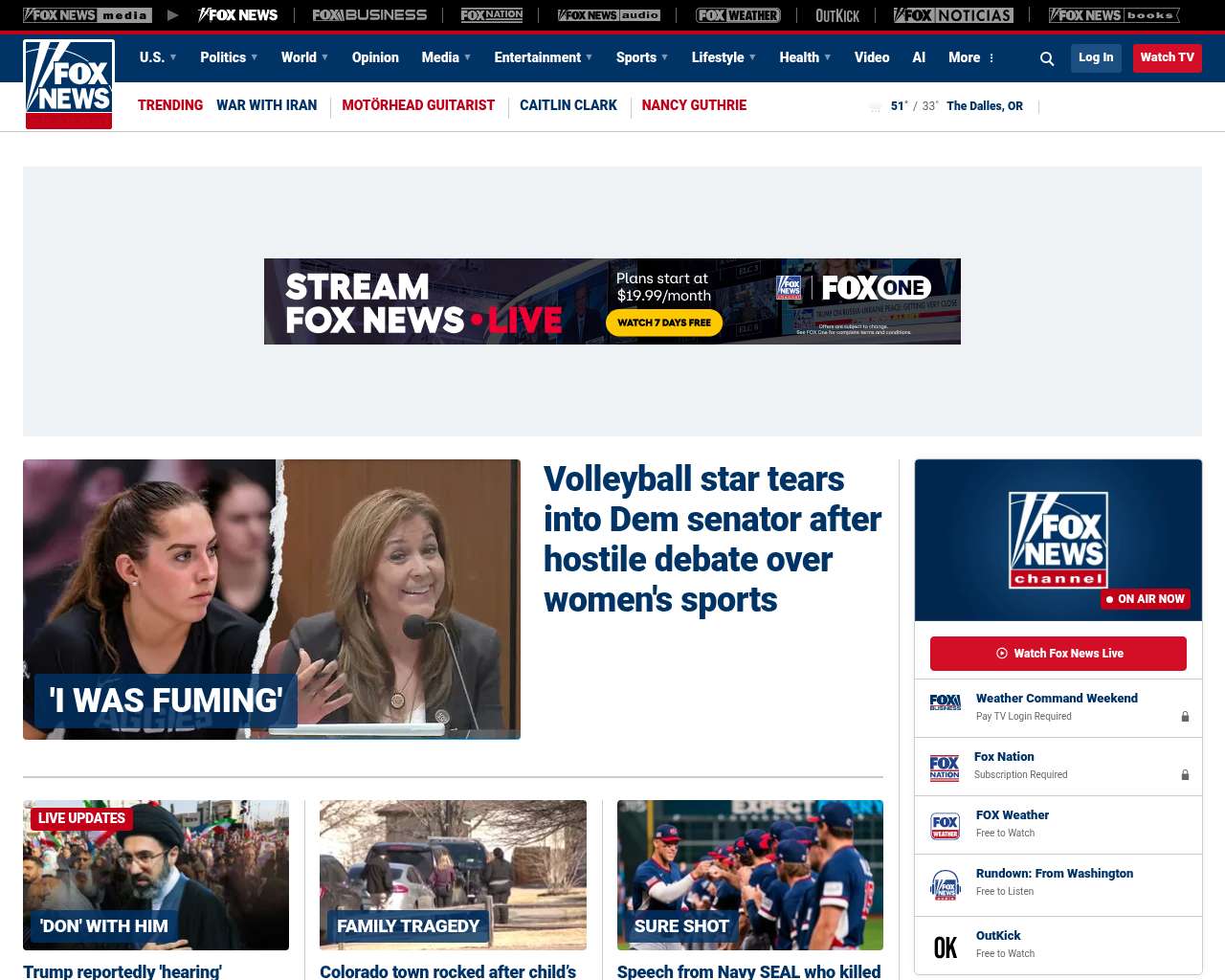Click the Log In button
The width and height of the screenshot is (1225, 980).
tap(1096, 57)
